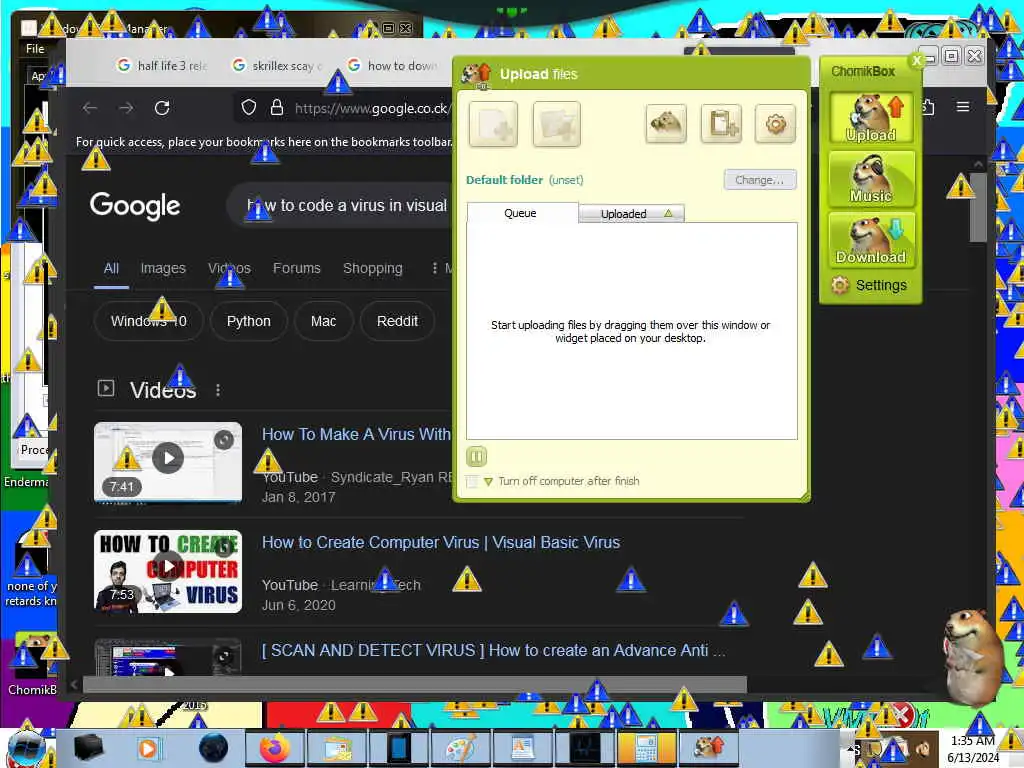This screenshot has height=768, width=1024.
Task: Click the hamster desktop widget mascot
Action: coord(973,656)
